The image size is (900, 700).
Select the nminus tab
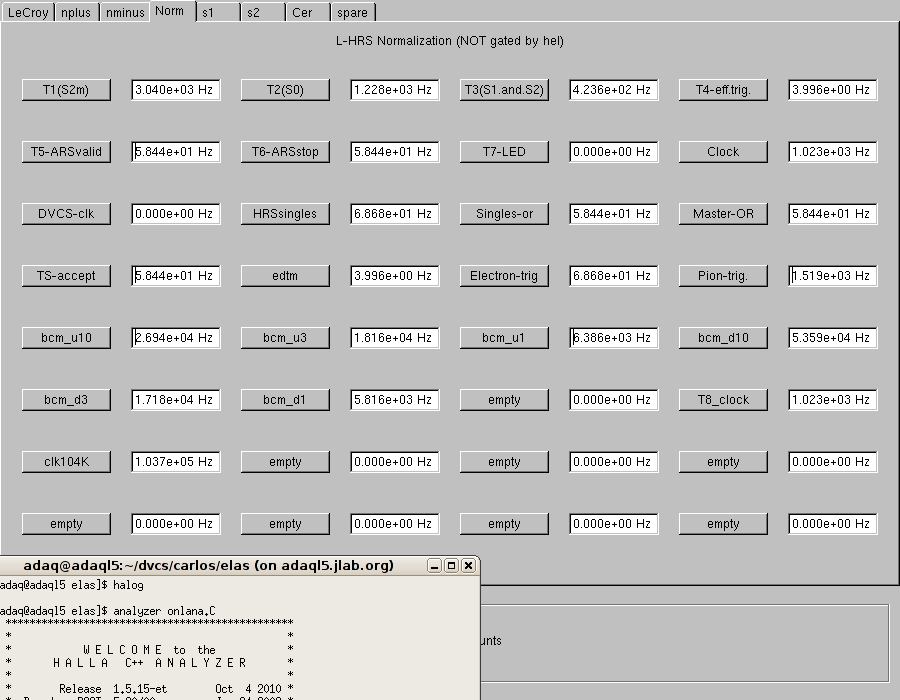125,12
